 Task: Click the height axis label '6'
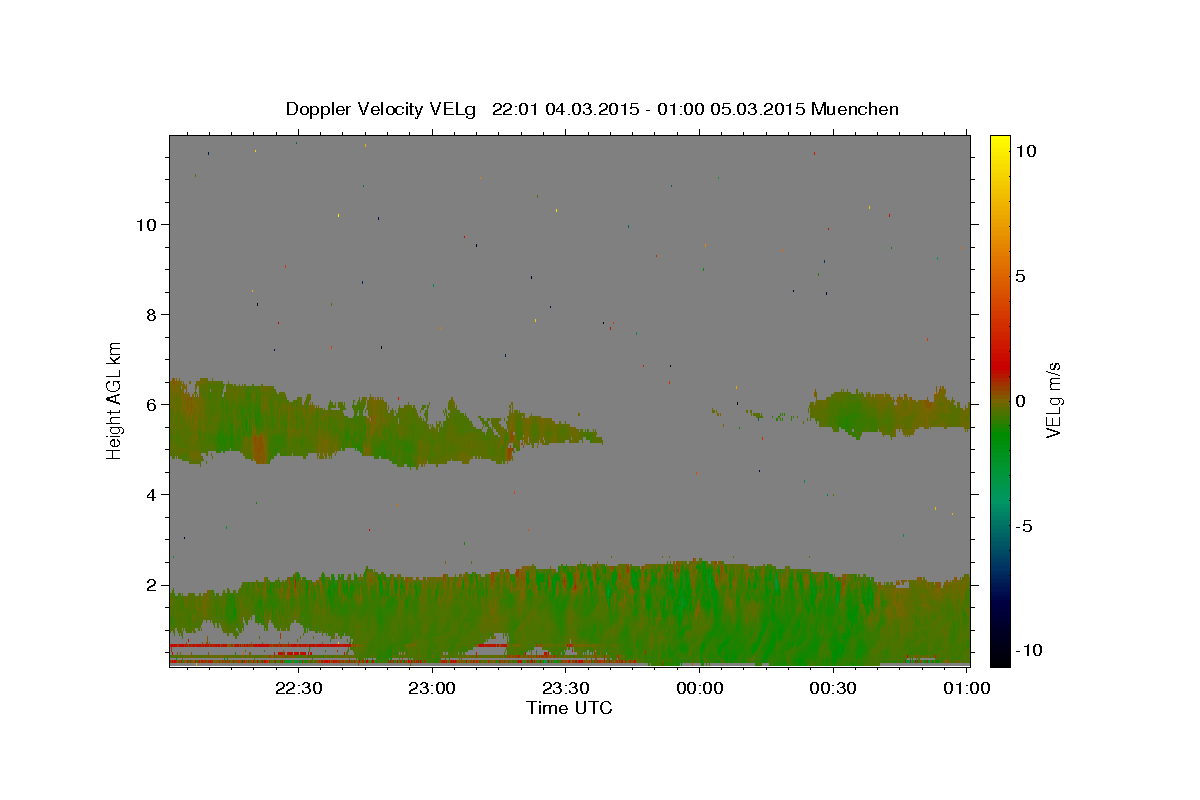point(150,405)
